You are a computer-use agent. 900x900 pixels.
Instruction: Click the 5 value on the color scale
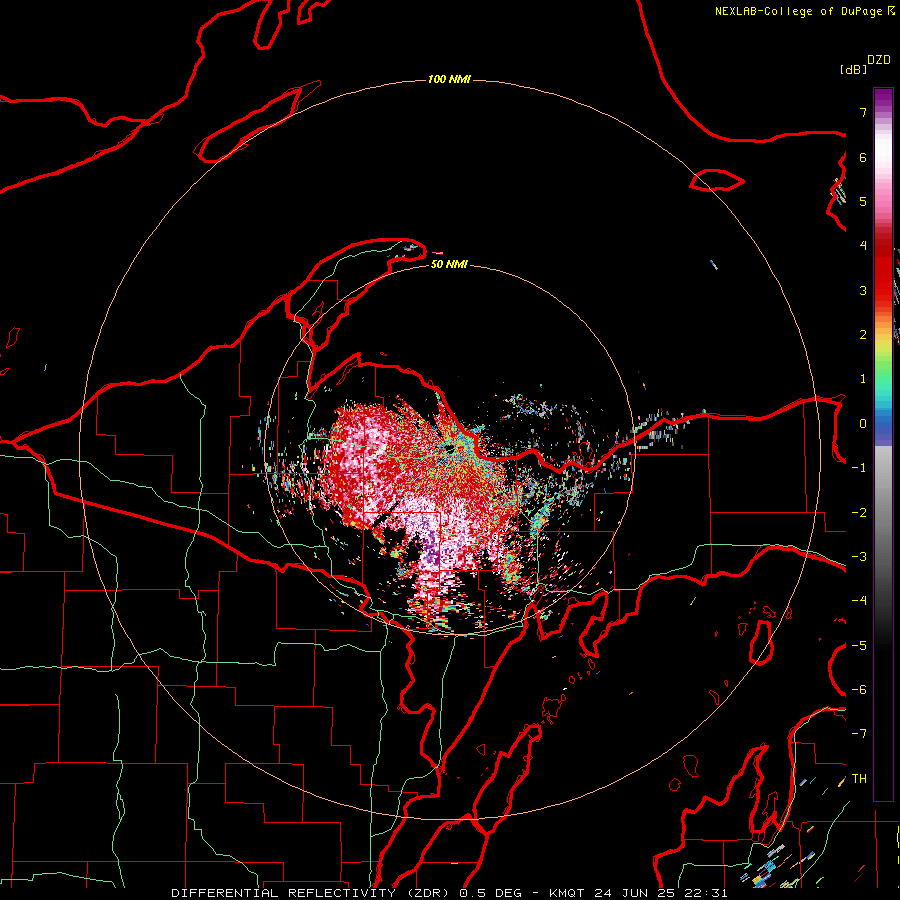863,201
